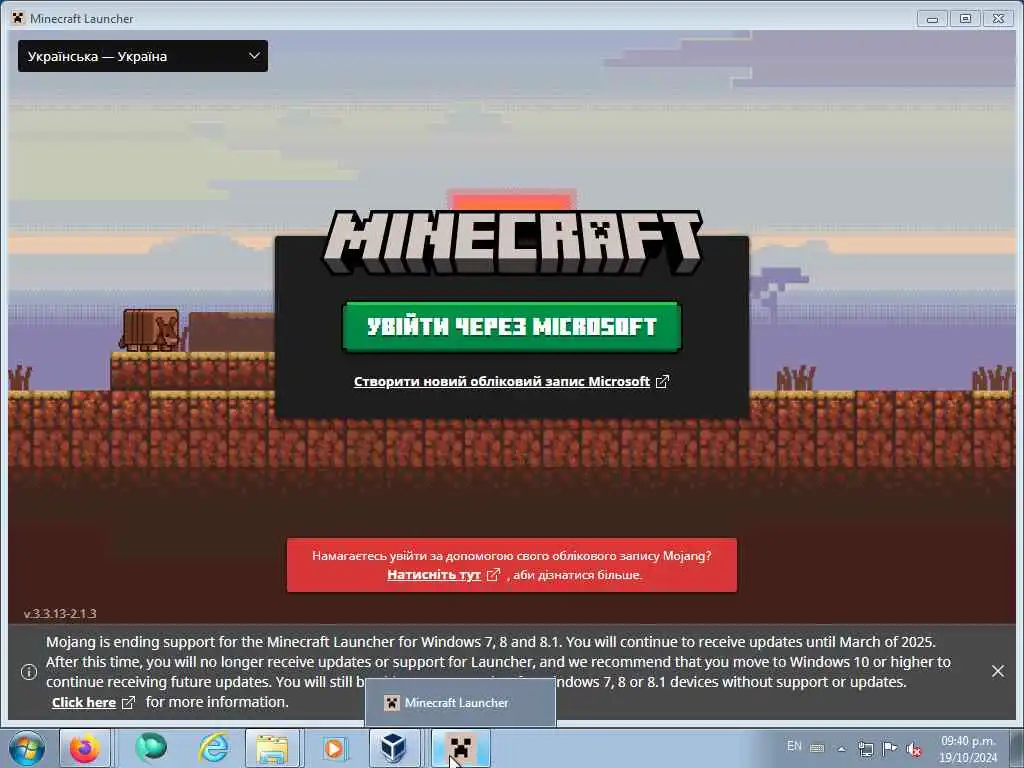The width and height of the screenshot is (1024, 768).
Task: Open the Українська — Україна language dropdown
Action: pos(142,56)
